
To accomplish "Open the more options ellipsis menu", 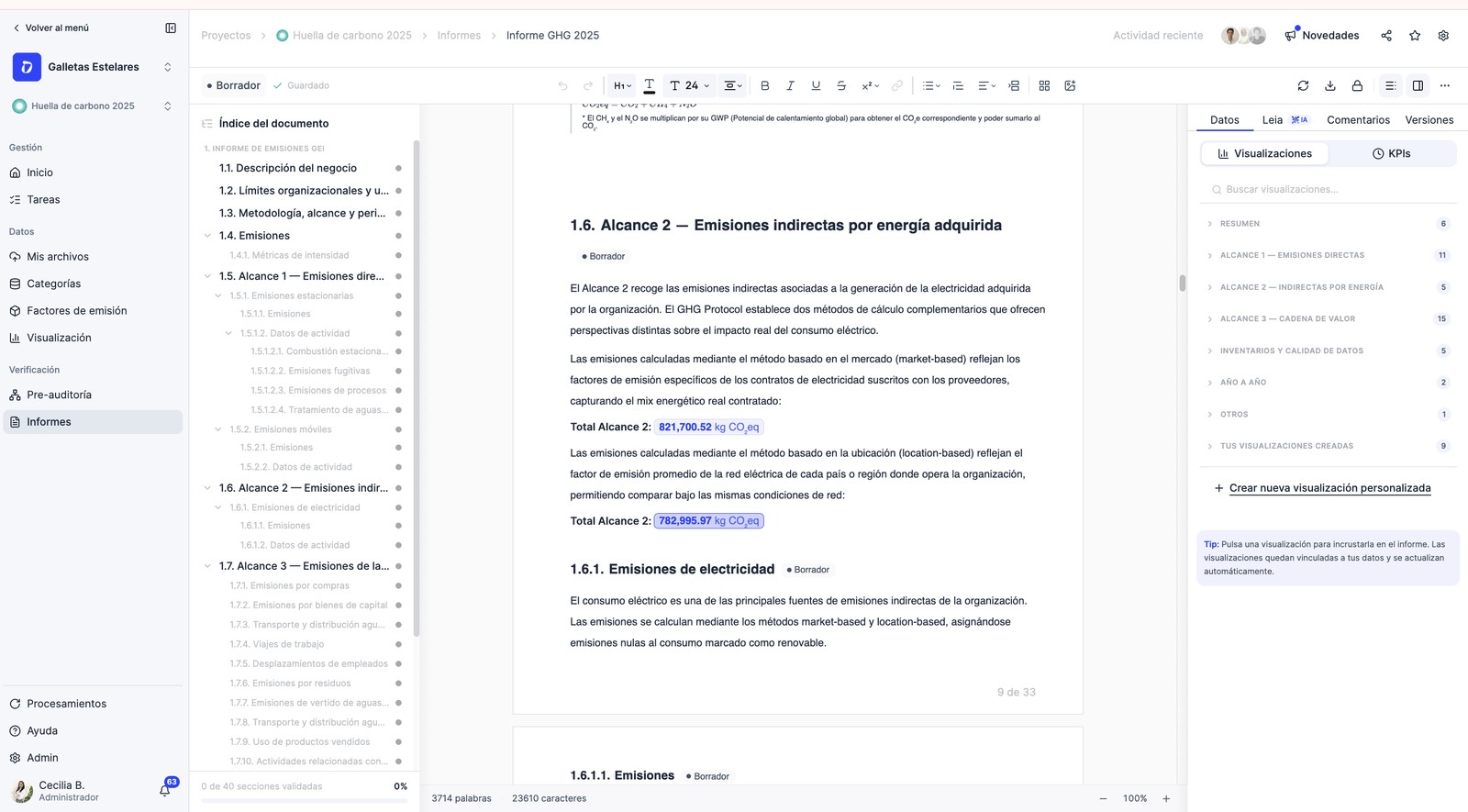I will tap(1445, 85).
